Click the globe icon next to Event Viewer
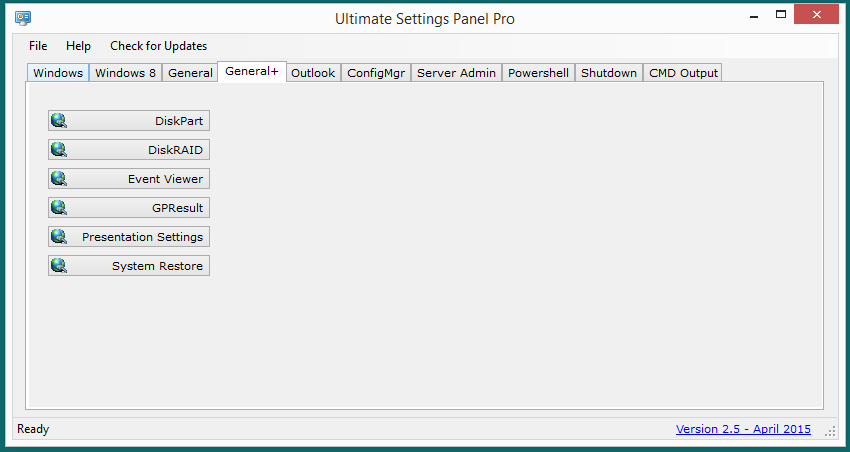 59,178
